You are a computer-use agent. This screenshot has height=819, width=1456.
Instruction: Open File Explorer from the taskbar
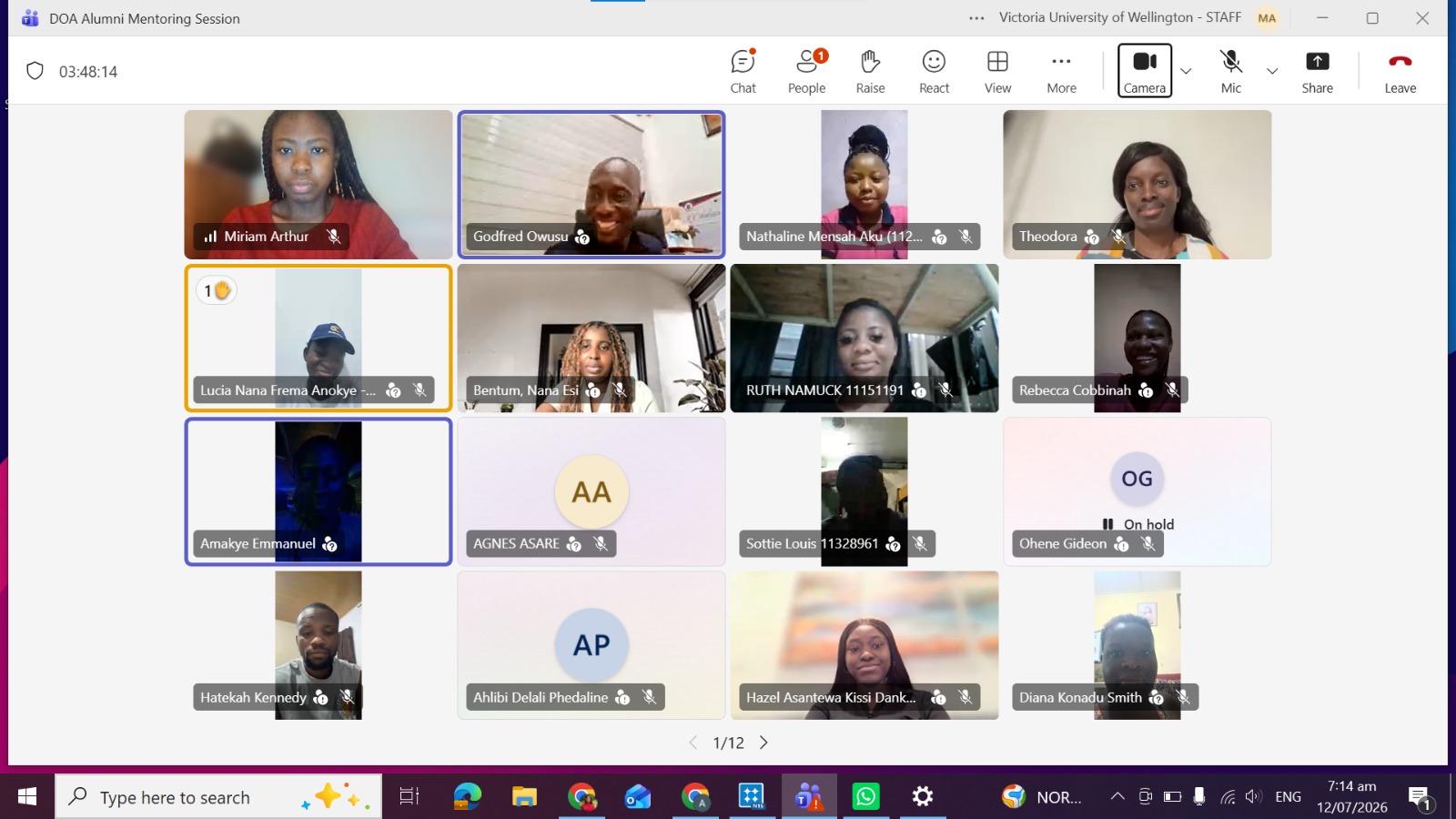(524, 797)
